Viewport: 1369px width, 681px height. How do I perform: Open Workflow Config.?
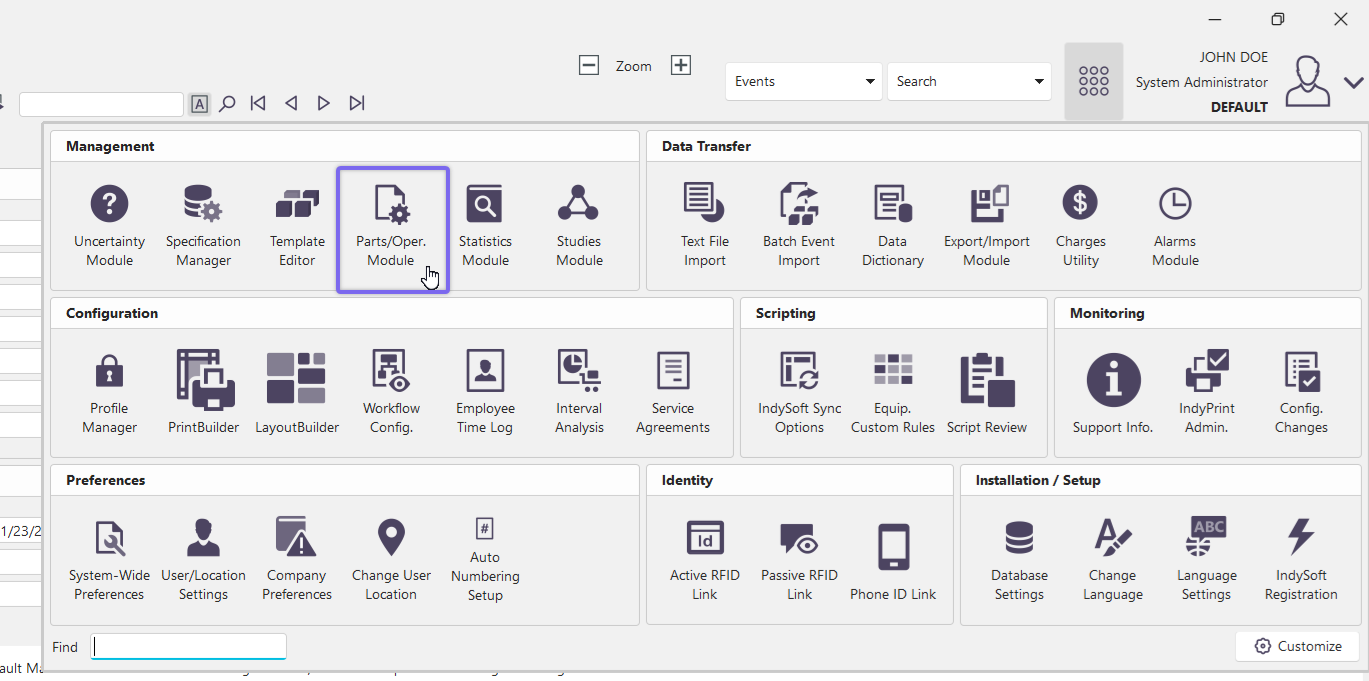point(391,392)
